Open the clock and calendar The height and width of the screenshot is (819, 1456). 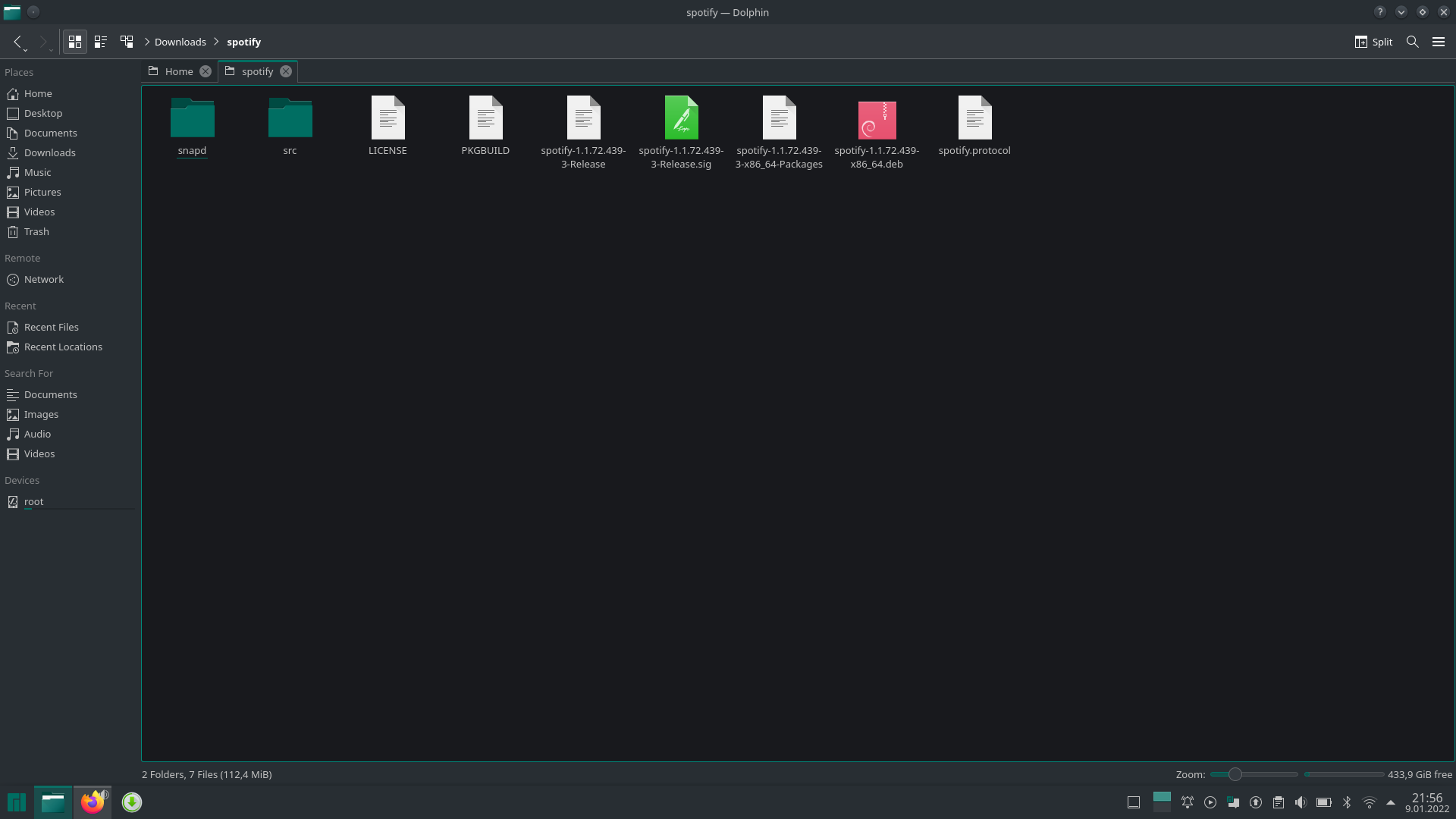point(1427,802)
